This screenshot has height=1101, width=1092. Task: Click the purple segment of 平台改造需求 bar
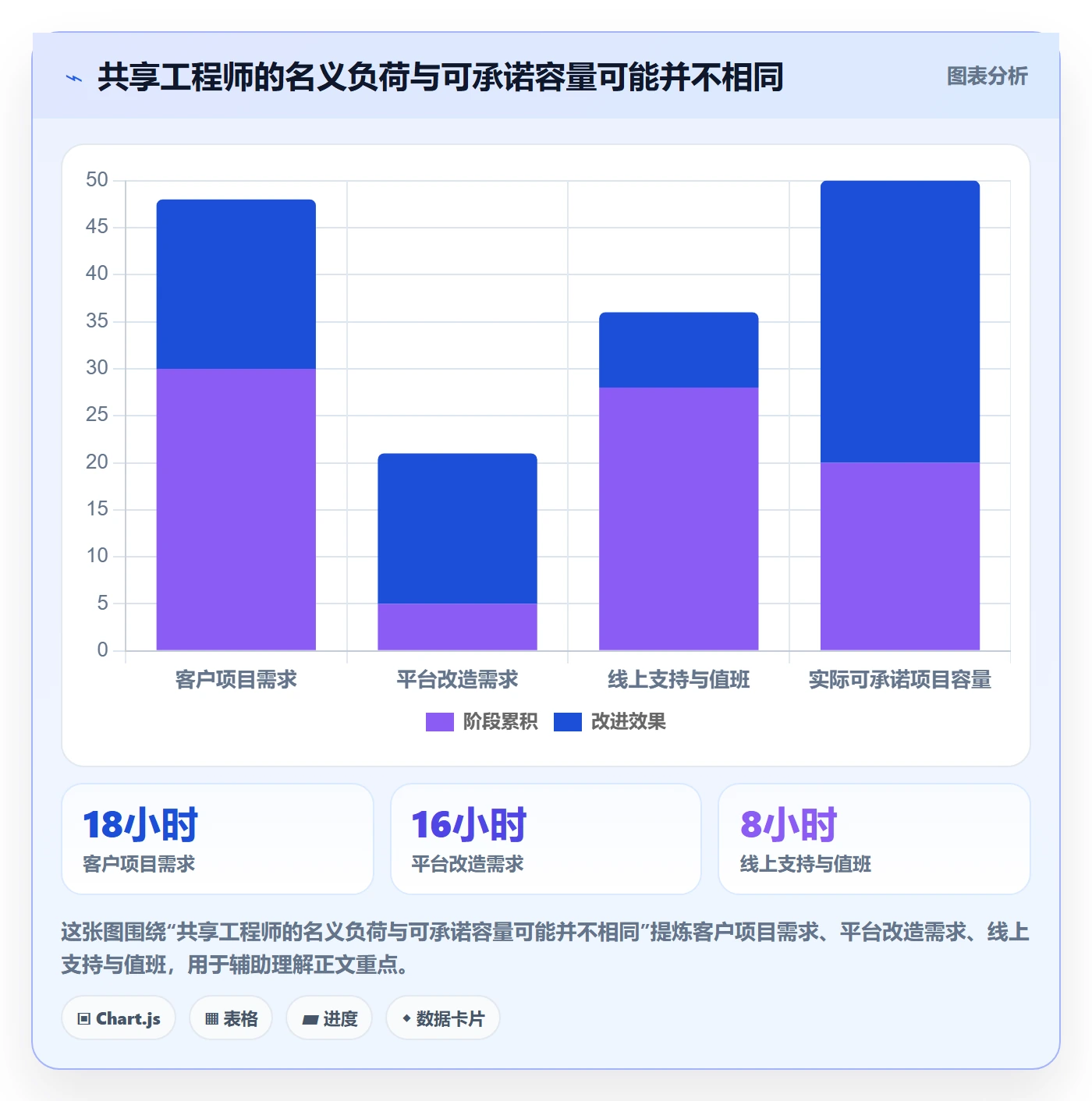(458, 627)
